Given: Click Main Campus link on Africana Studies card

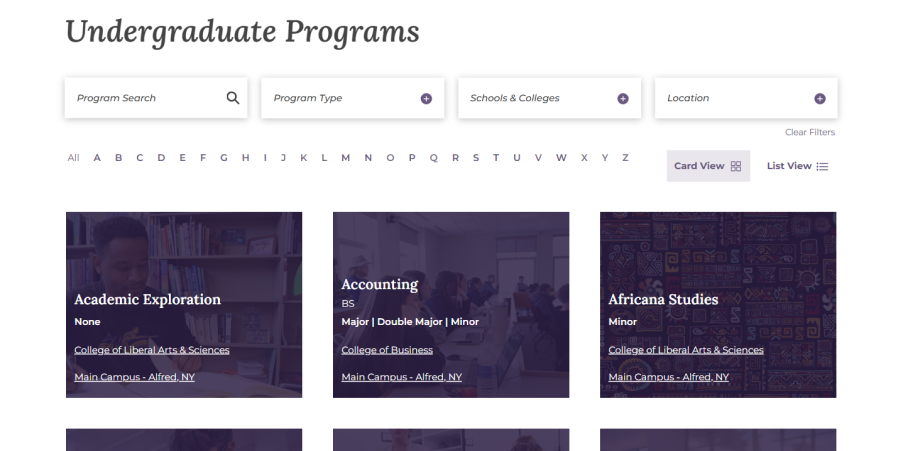Looking at the screenshot, I should (669, 377).
